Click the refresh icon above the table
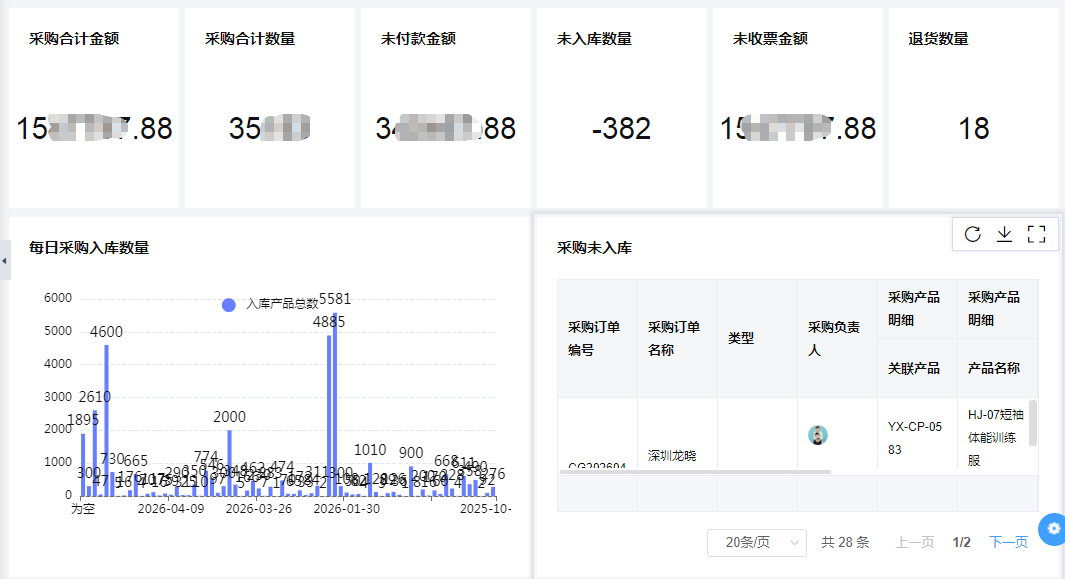 click(971, 233)
